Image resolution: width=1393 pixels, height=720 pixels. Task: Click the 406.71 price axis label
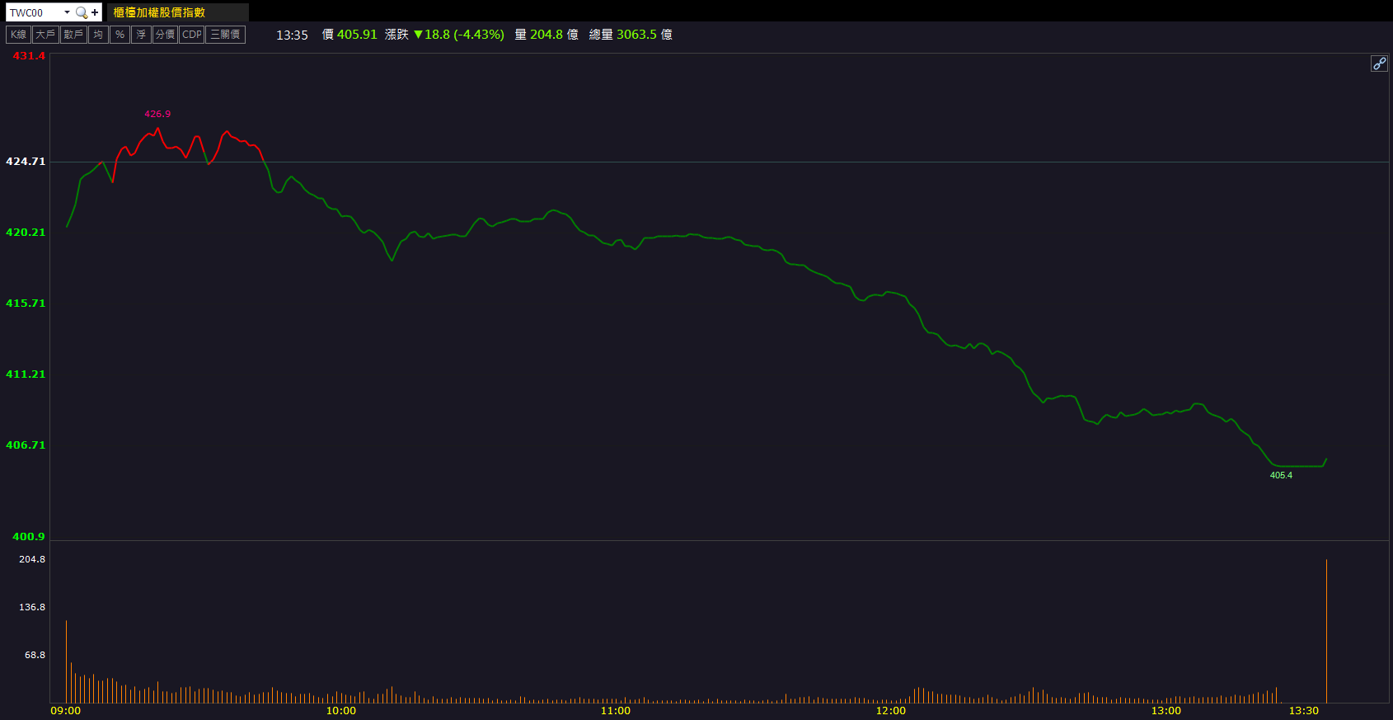coord(26,445)
